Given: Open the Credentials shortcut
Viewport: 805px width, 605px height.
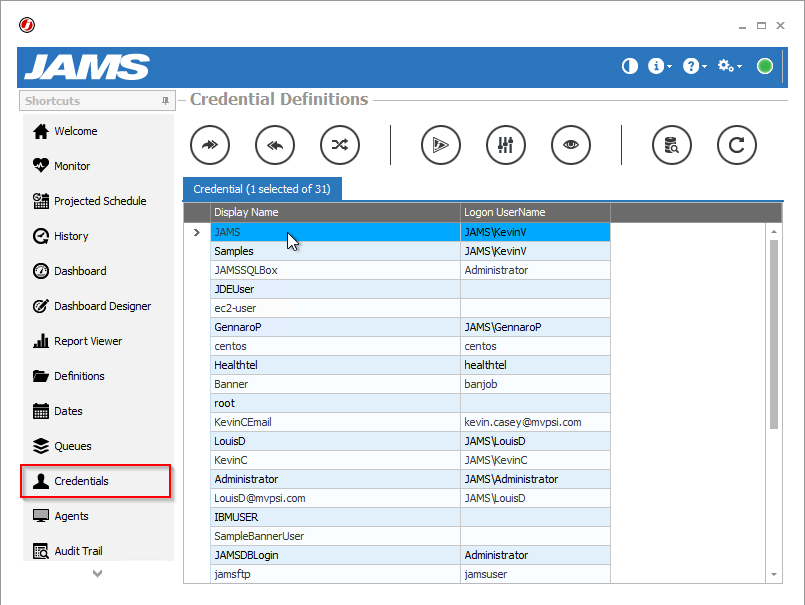Looking at the screenshot, I should pyautogui.click(x=95, y=481).
